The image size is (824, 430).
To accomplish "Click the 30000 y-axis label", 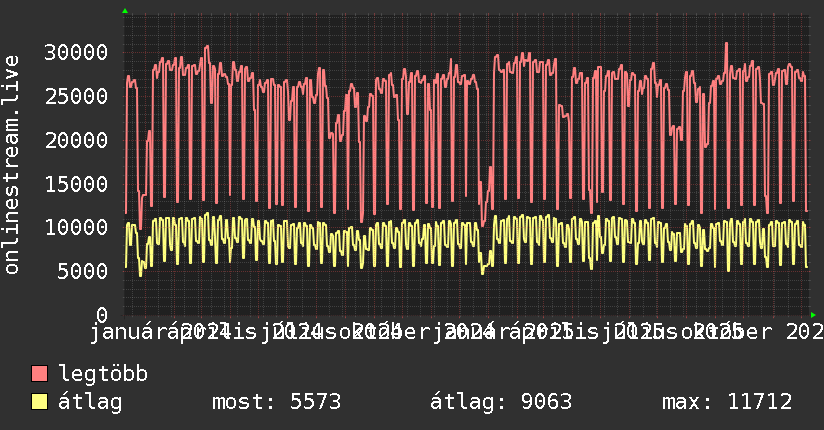I will 76,53.
